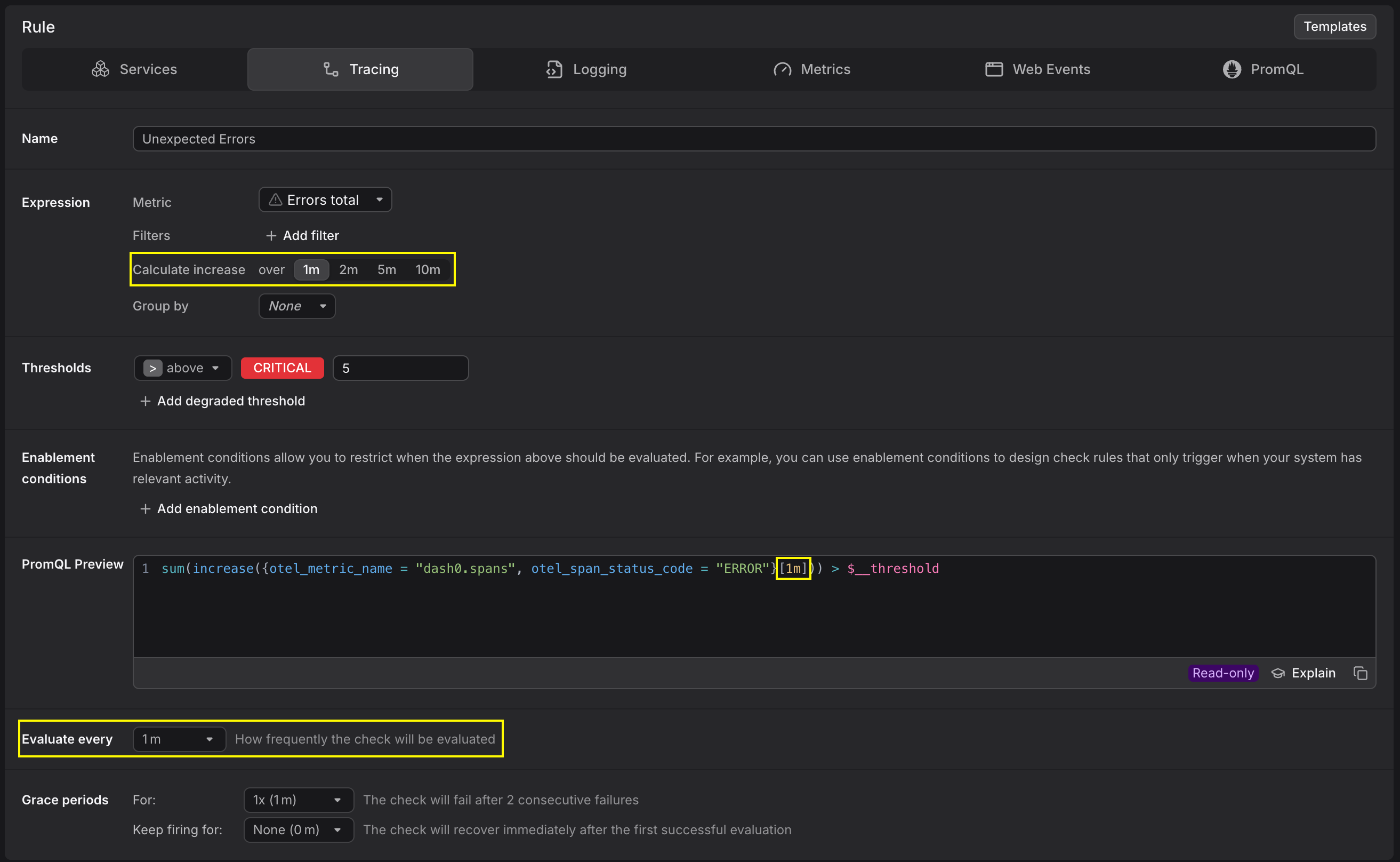Select the 5m increase window
1400x862 pixels.
point(387,270)
